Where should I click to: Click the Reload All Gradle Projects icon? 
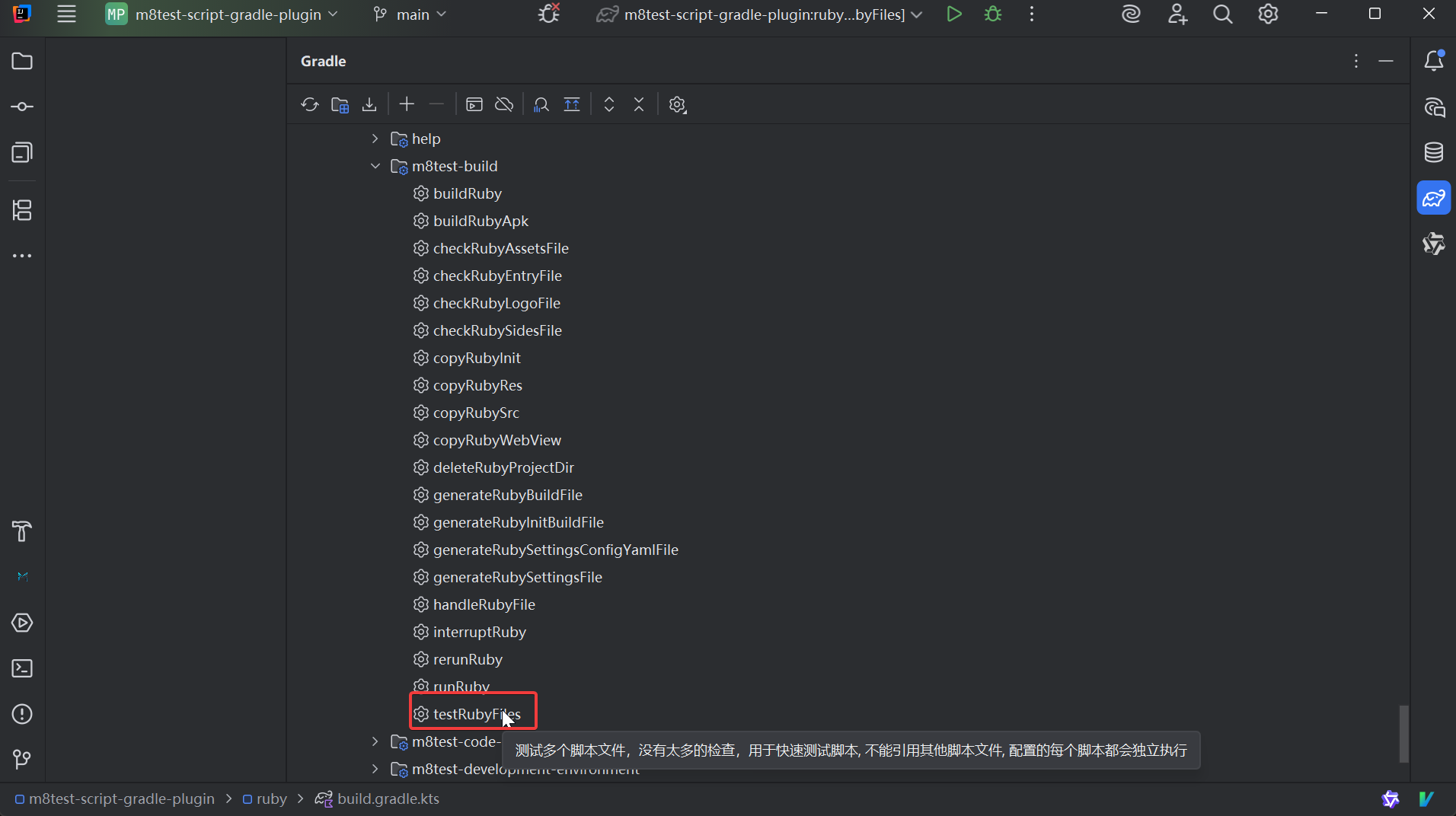309,105
